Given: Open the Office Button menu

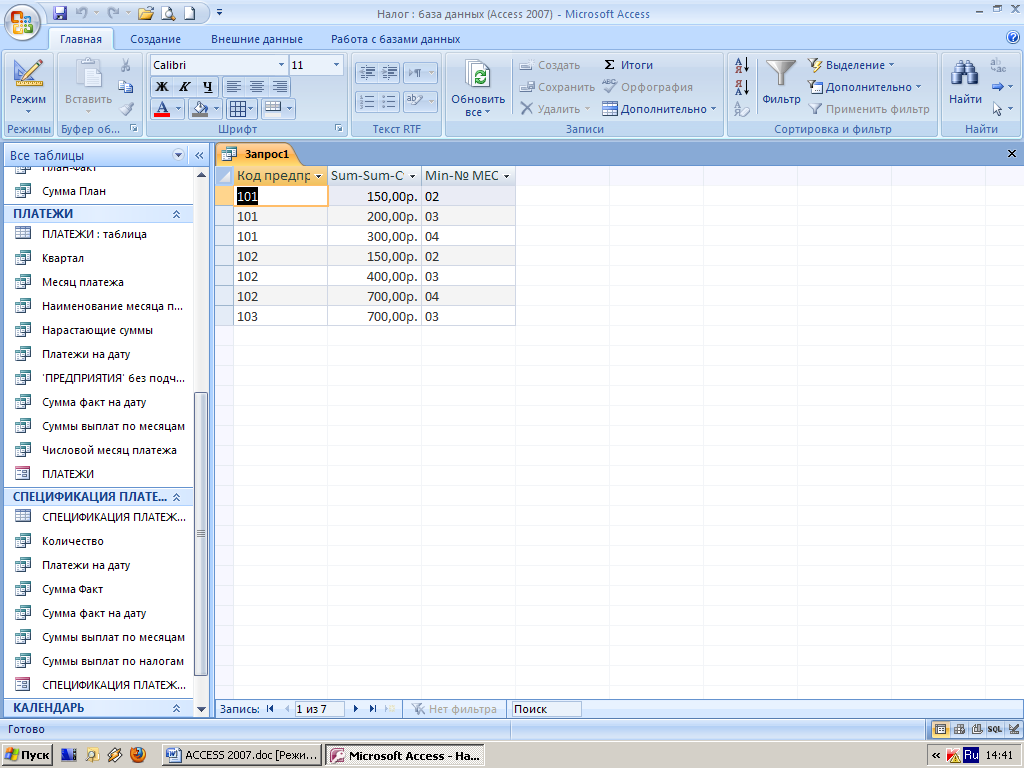Looking at the screenshot, I should pos(22,22).
